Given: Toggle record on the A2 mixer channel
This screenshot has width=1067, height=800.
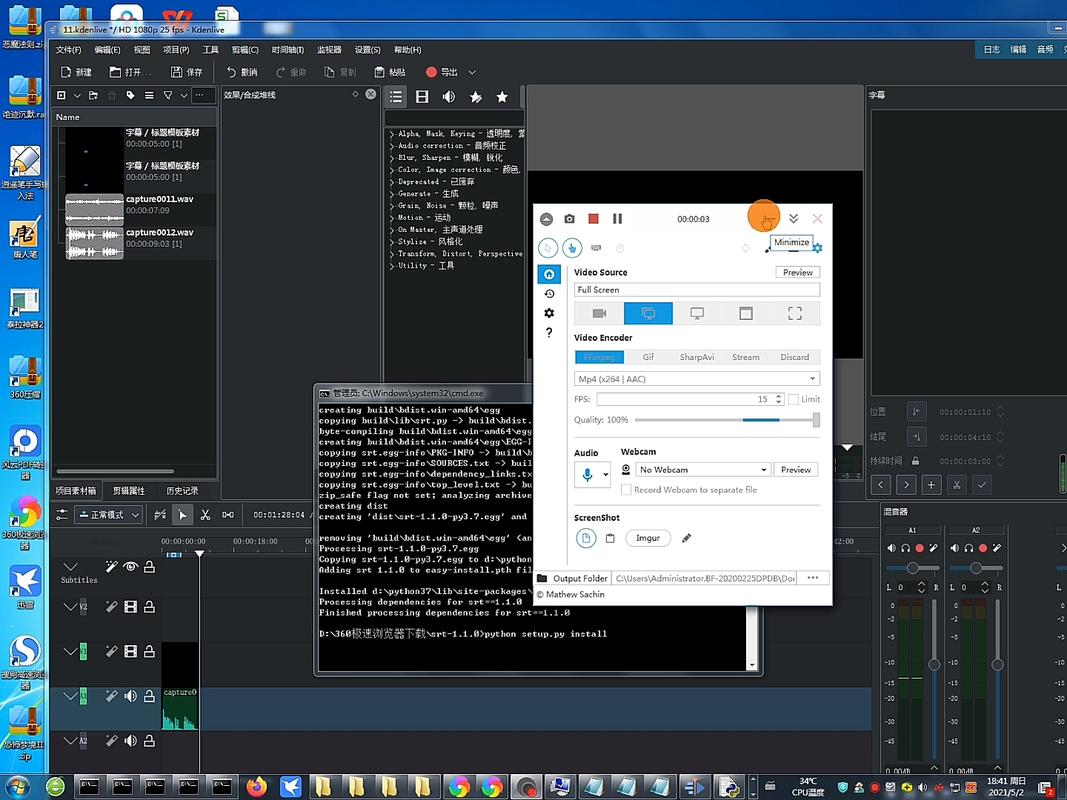Looking at the screenshot, I should click(983, 548).
